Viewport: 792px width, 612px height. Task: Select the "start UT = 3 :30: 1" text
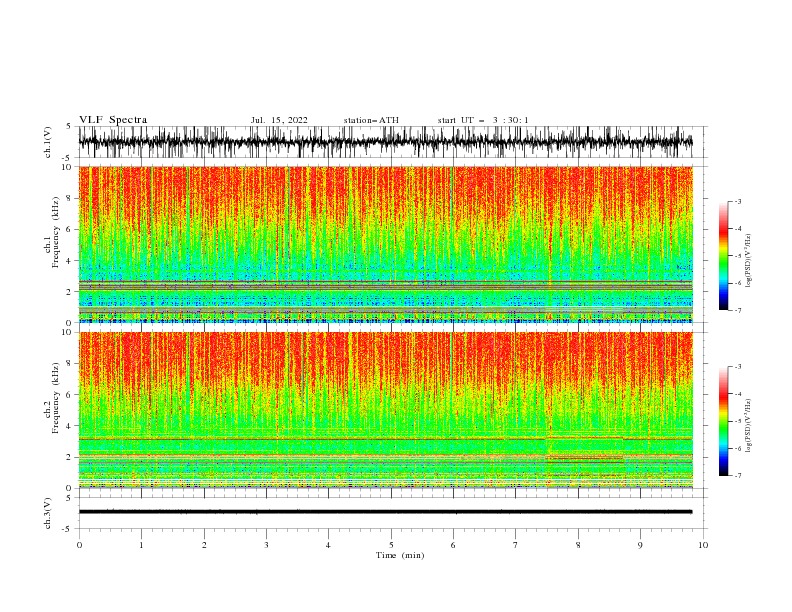click(483, 120)
